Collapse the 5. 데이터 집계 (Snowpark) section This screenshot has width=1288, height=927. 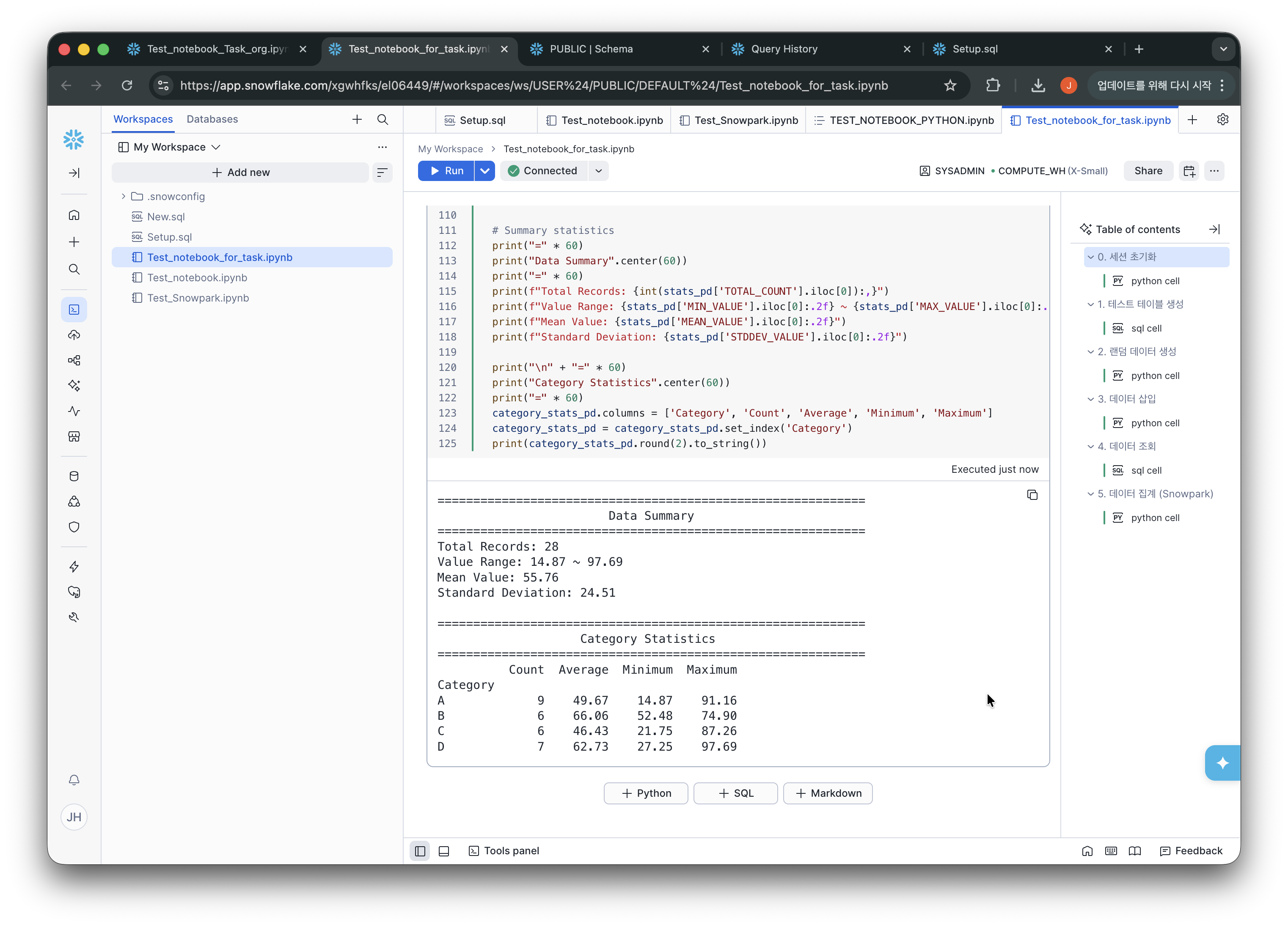pos(1090,494)
